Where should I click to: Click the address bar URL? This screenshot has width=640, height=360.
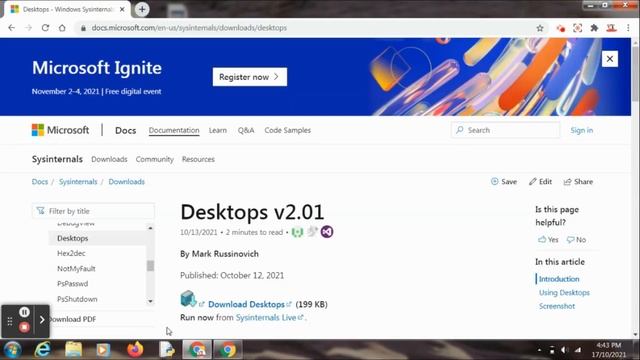[x=189, y=28]
